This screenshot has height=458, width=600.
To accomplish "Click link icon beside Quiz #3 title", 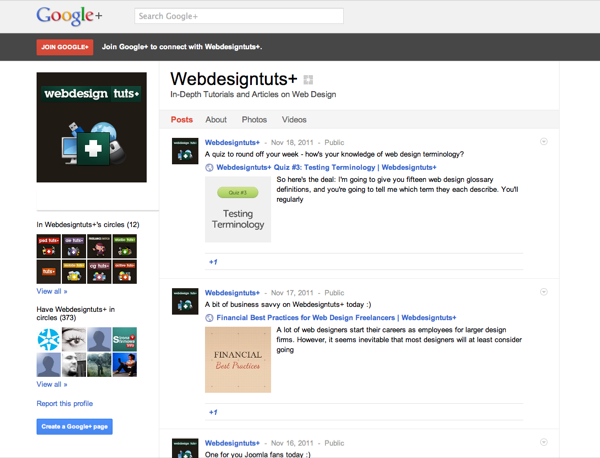I will [x=209, y=167].
